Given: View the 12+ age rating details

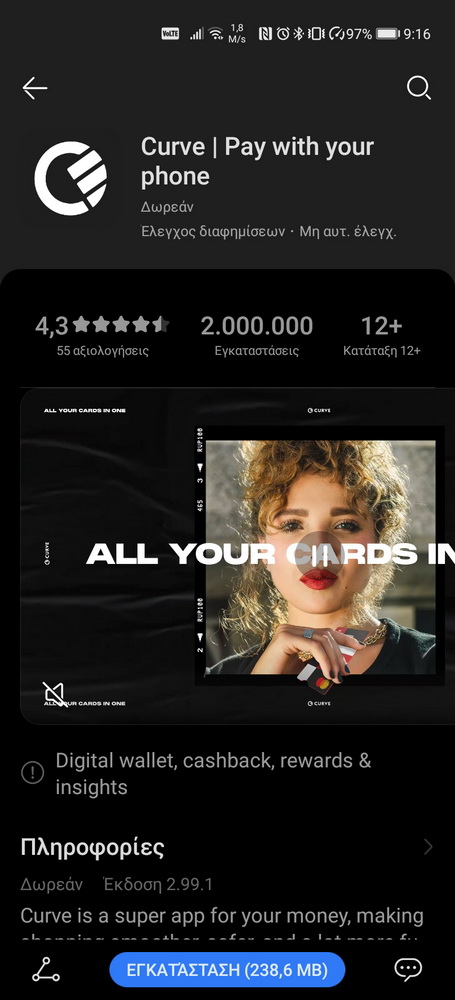Looking at the screenshot, I should (x=382, y=336).
